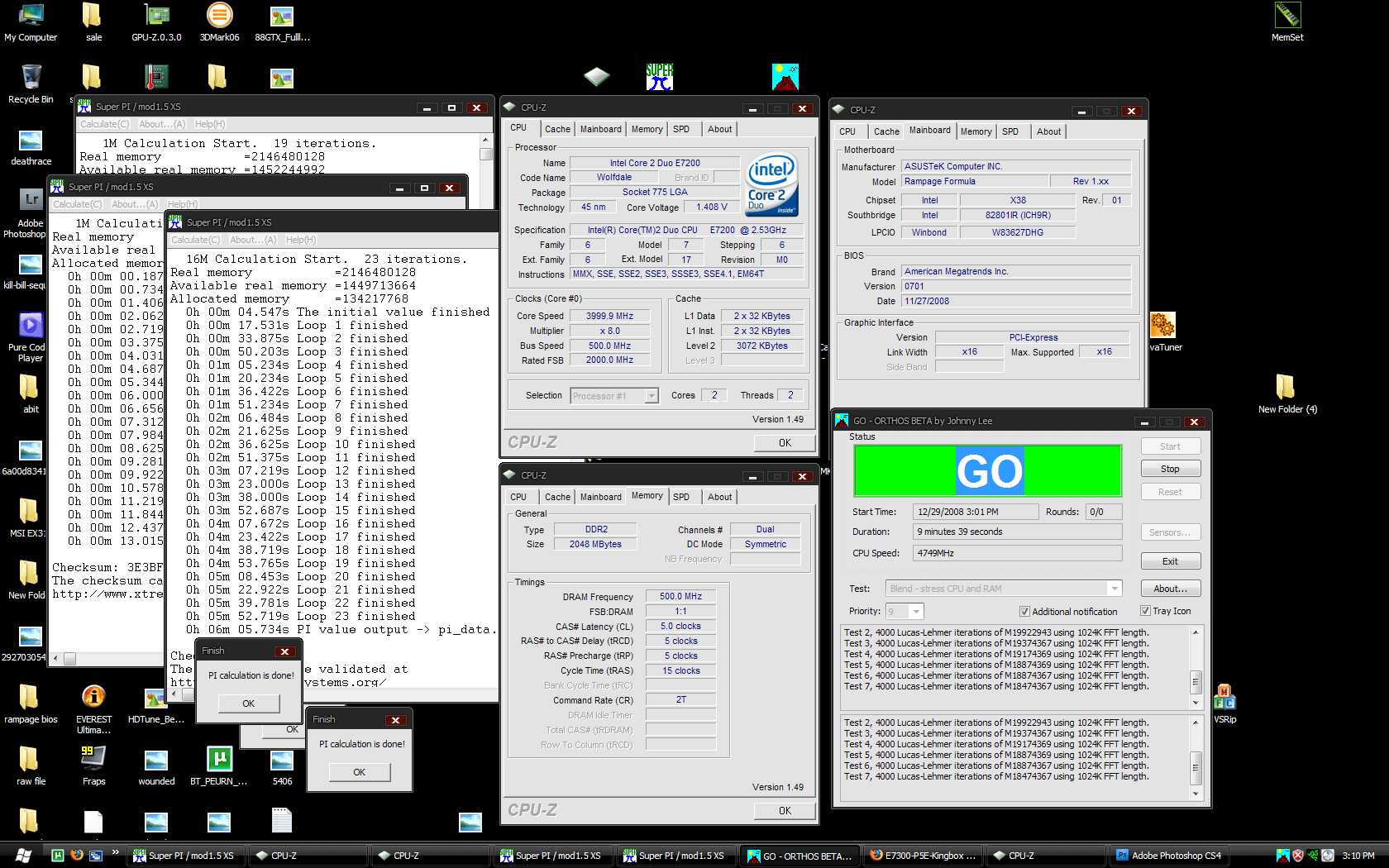Viewport: 1389px width, 868px height.
Task: Open the raw file folder icon
Action: click(31, 766)
